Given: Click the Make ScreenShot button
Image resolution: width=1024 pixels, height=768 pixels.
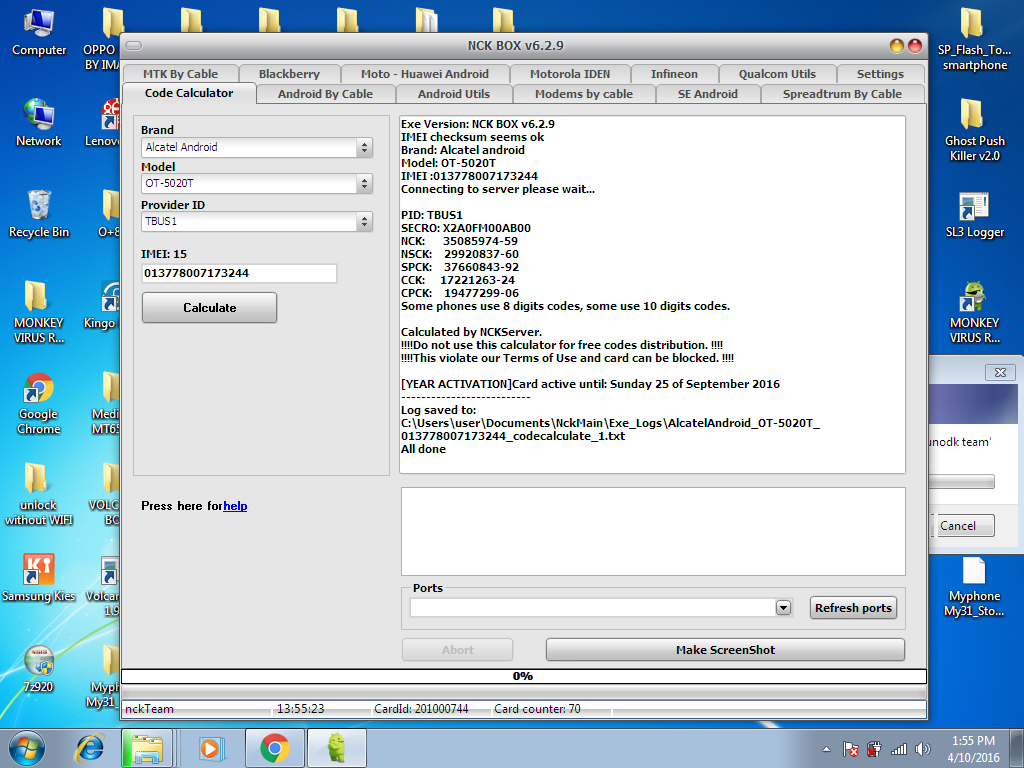Looking at the screenshot, I should coord(725,650).
